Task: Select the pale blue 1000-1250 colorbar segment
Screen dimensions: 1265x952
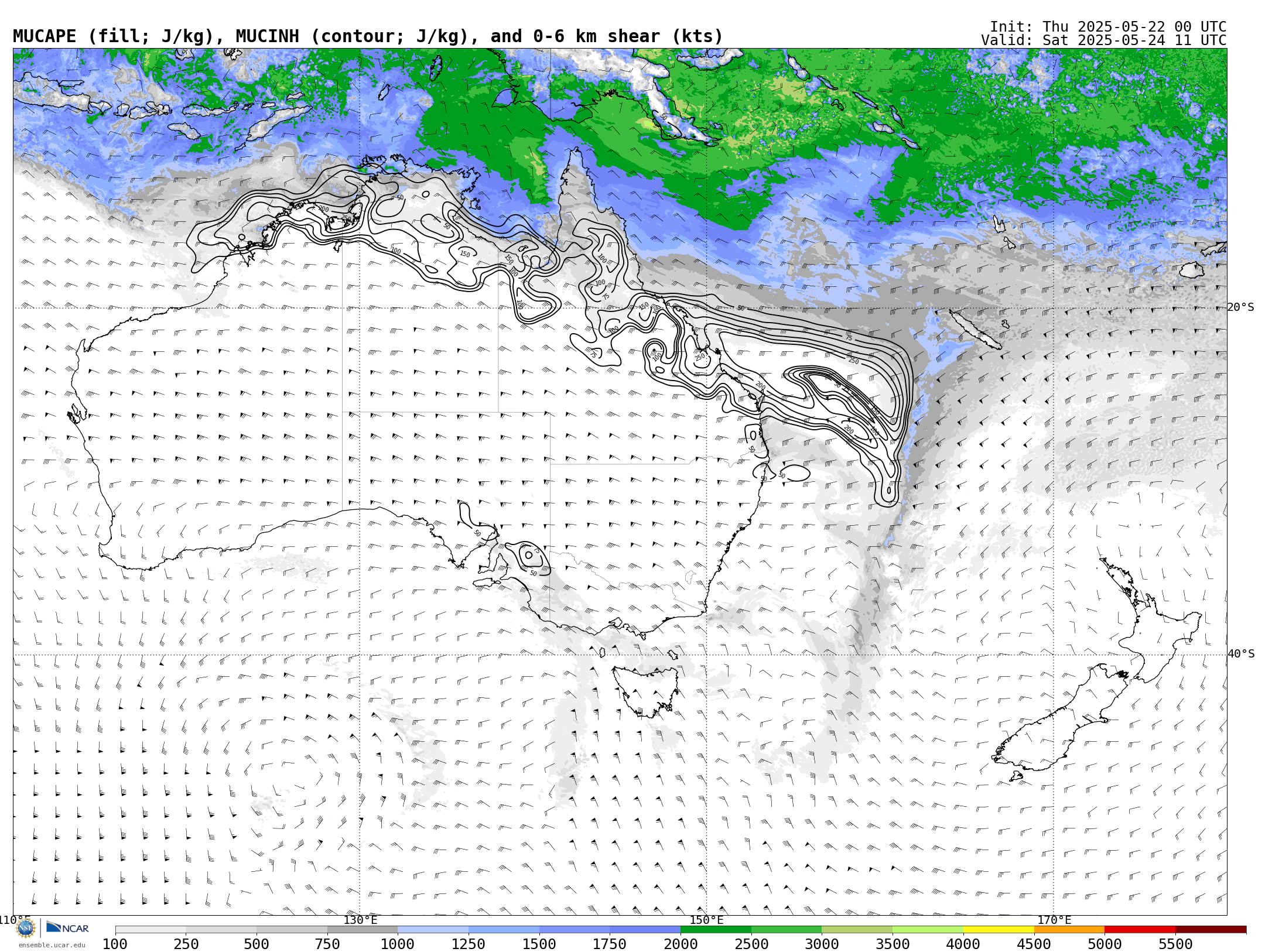Action: tap(433, 930)
